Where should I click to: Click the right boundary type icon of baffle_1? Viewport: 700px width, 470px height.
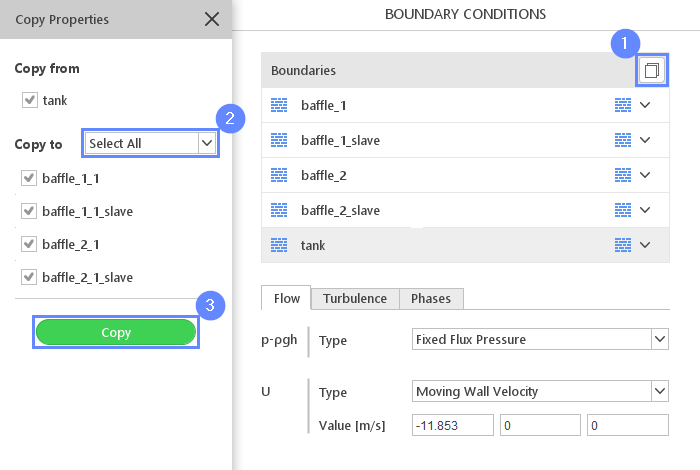pyautogui.click(x=623, y=105)
